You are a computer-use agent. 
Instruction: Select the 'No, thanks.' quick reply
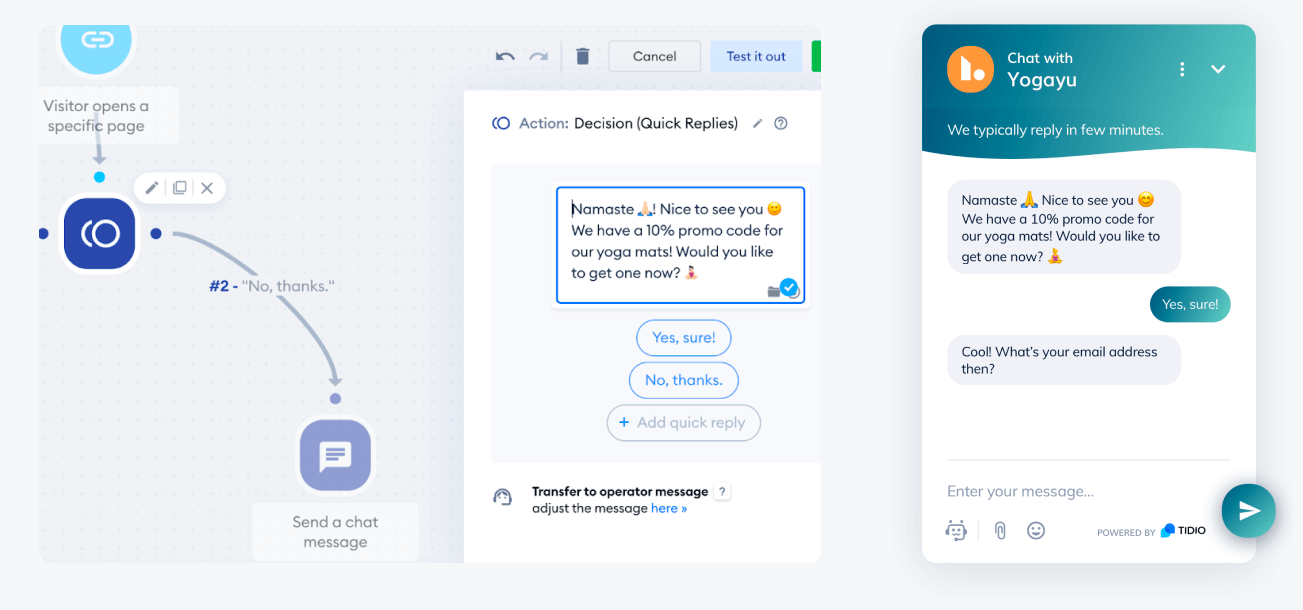pyautogui.click(x=684, y=380)
